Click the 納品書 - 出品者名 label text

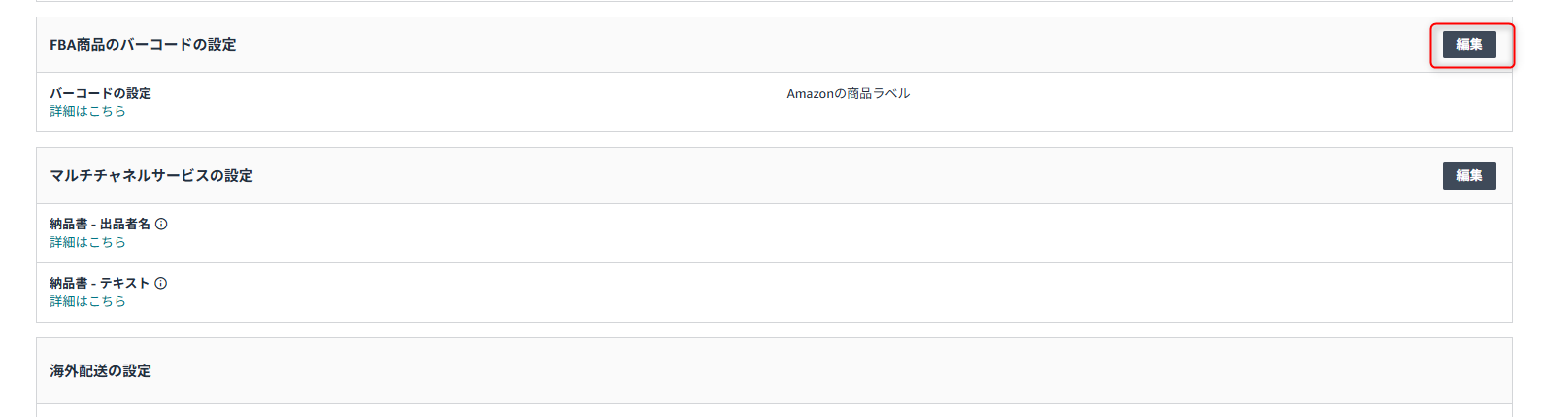point(99,224)
